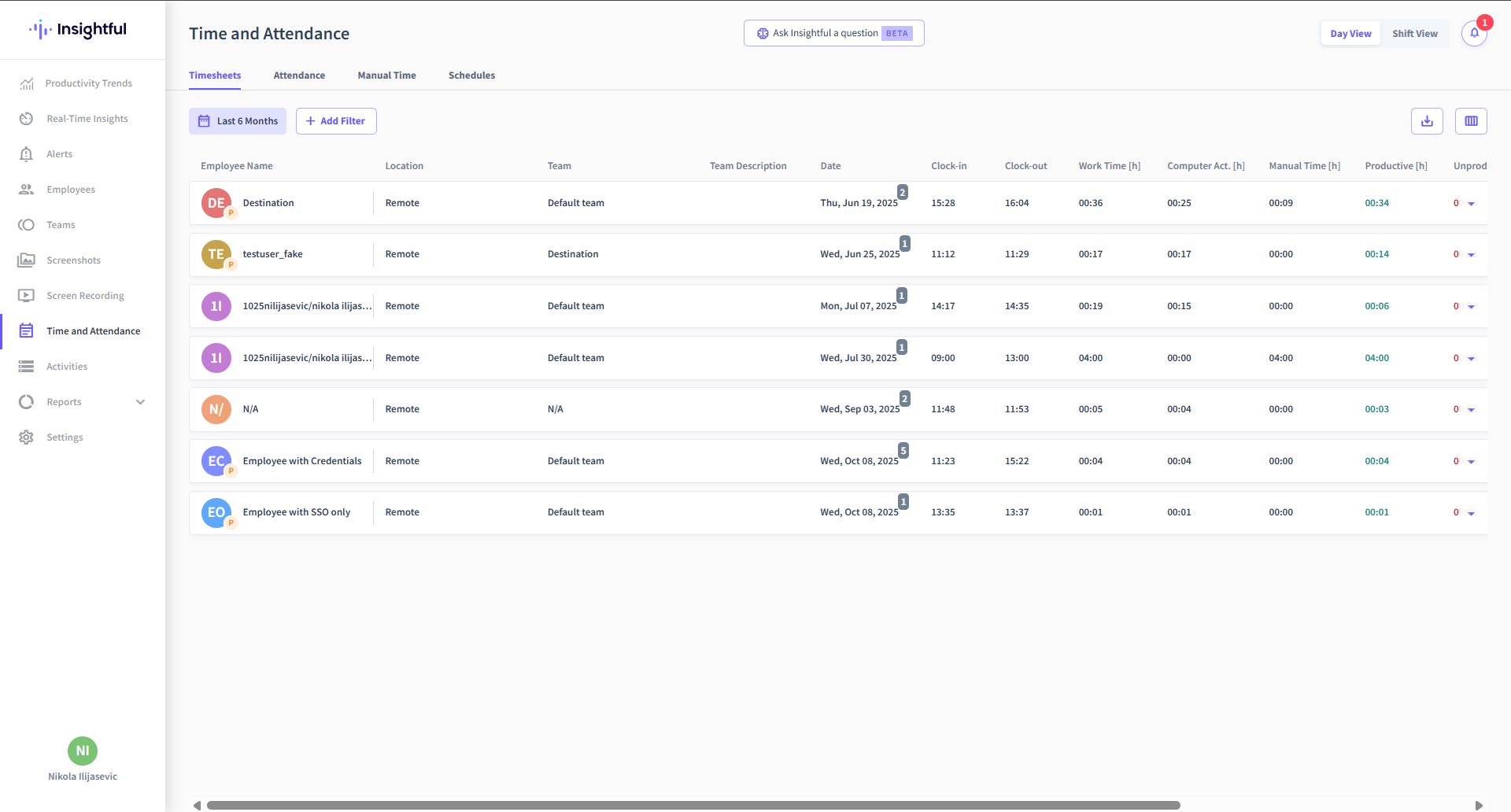Open the Screen Recording play icon
The width and height of the screenshot is (1511, 812).
pyautogui.click(x=27, y=296)
